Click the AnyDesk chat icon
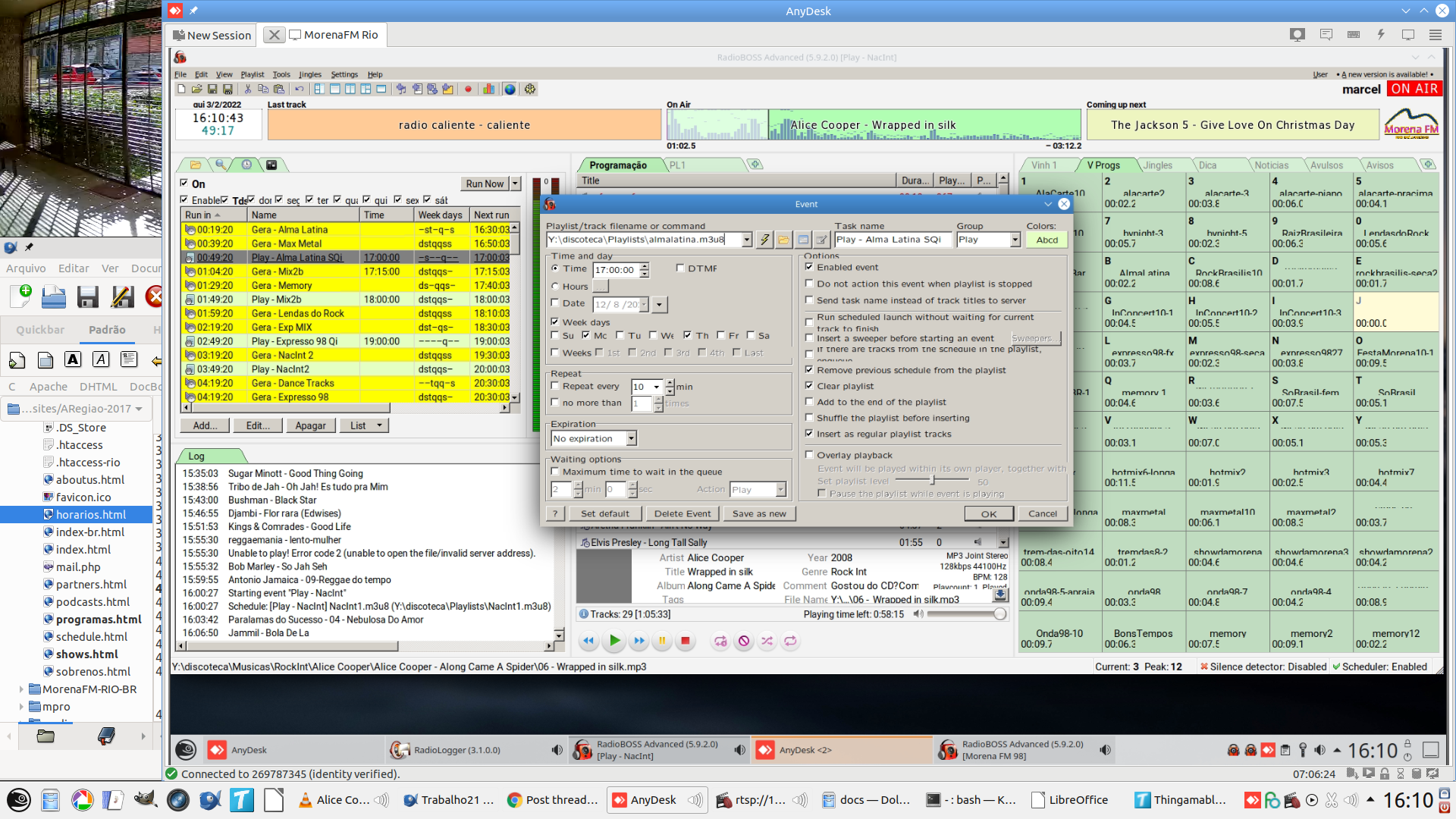 tap(1326, 35)
